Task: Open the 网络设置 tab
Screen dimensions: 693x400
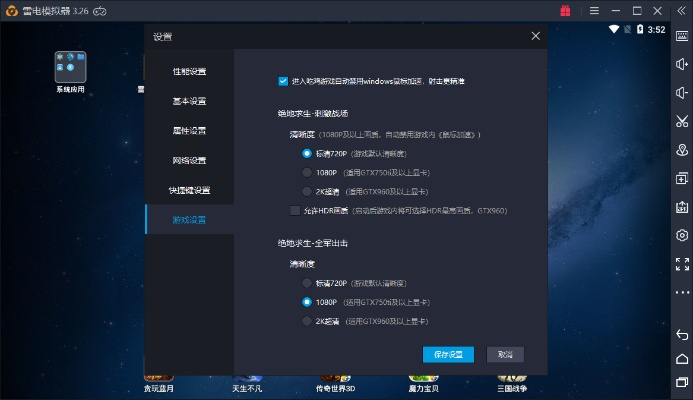Action: point(189,160)
